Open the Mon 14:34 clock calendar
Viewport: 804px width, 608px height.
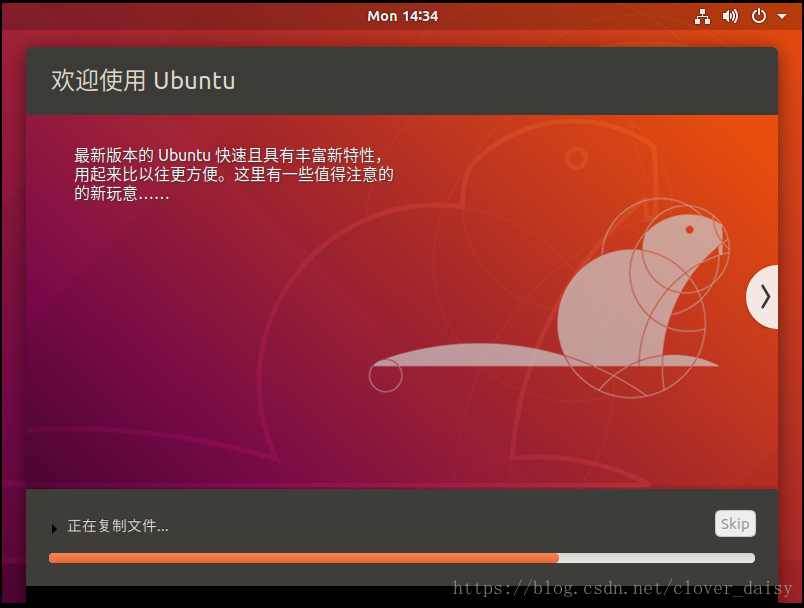click(403, 16)
